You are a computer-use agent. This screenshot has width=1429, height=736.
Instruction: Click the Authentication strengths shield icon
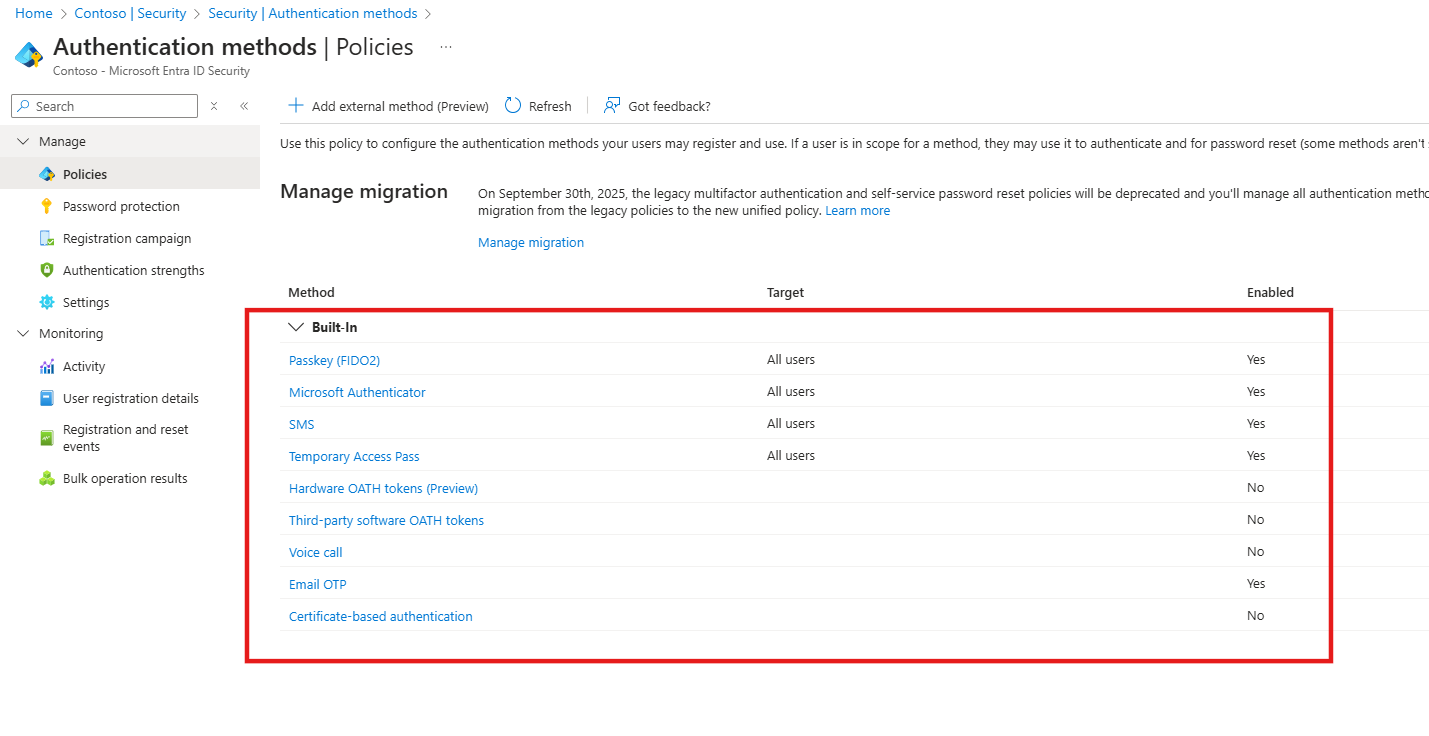coord(47,270)
